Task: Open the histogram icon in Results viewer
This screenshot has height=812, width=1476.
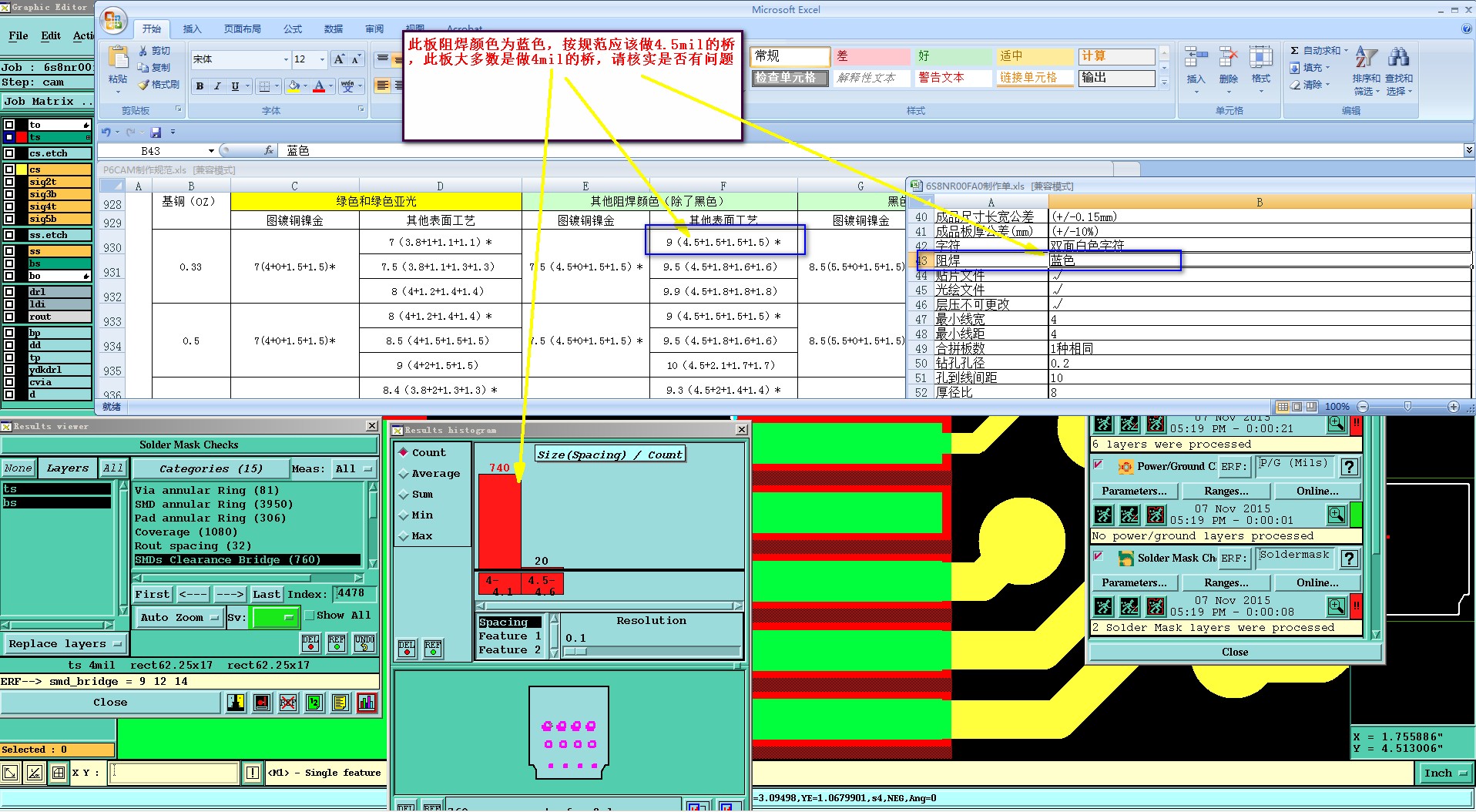Action: click(x=367, y=702)
